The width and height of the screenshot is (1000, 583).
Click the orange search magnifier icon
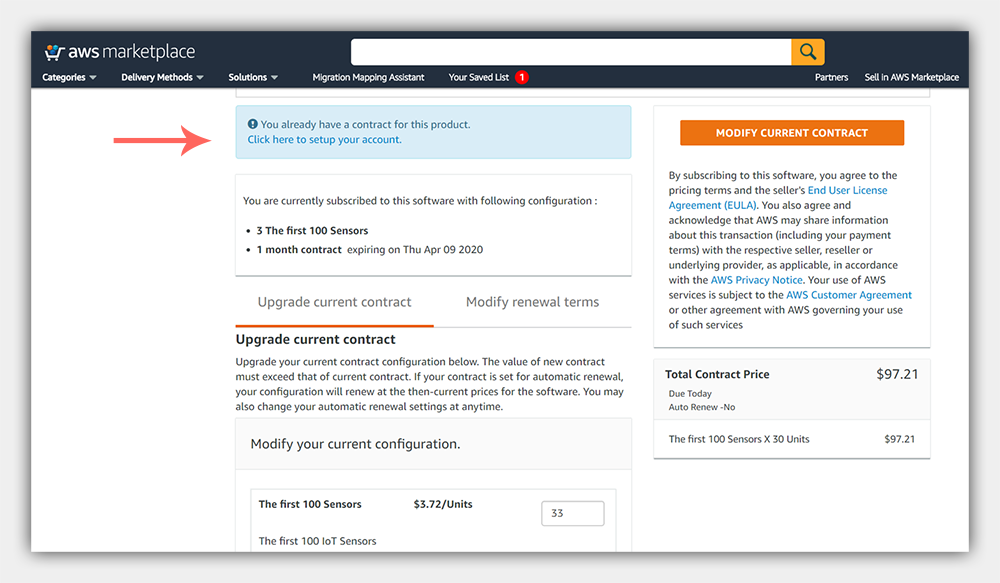807,52
